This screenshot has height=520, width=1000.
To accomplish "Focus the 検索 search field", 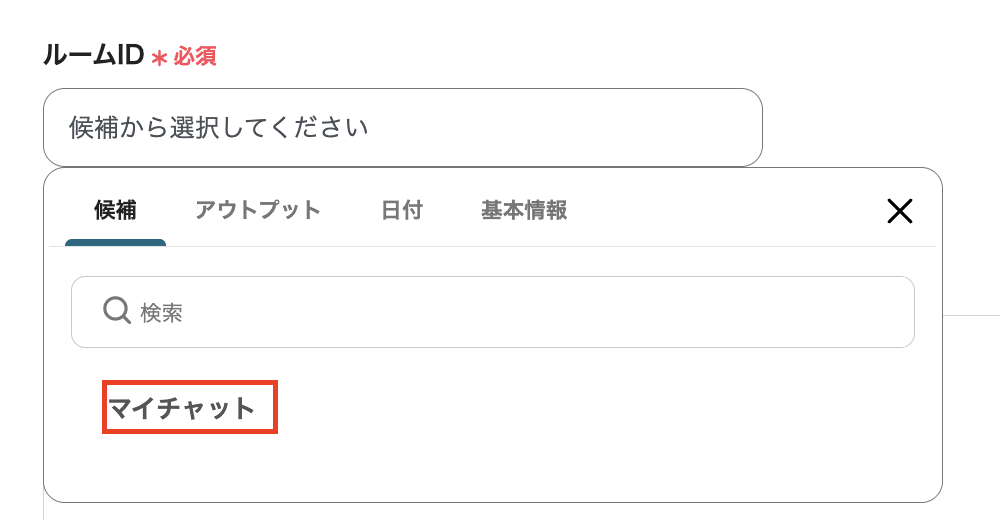I will (500, 312).
